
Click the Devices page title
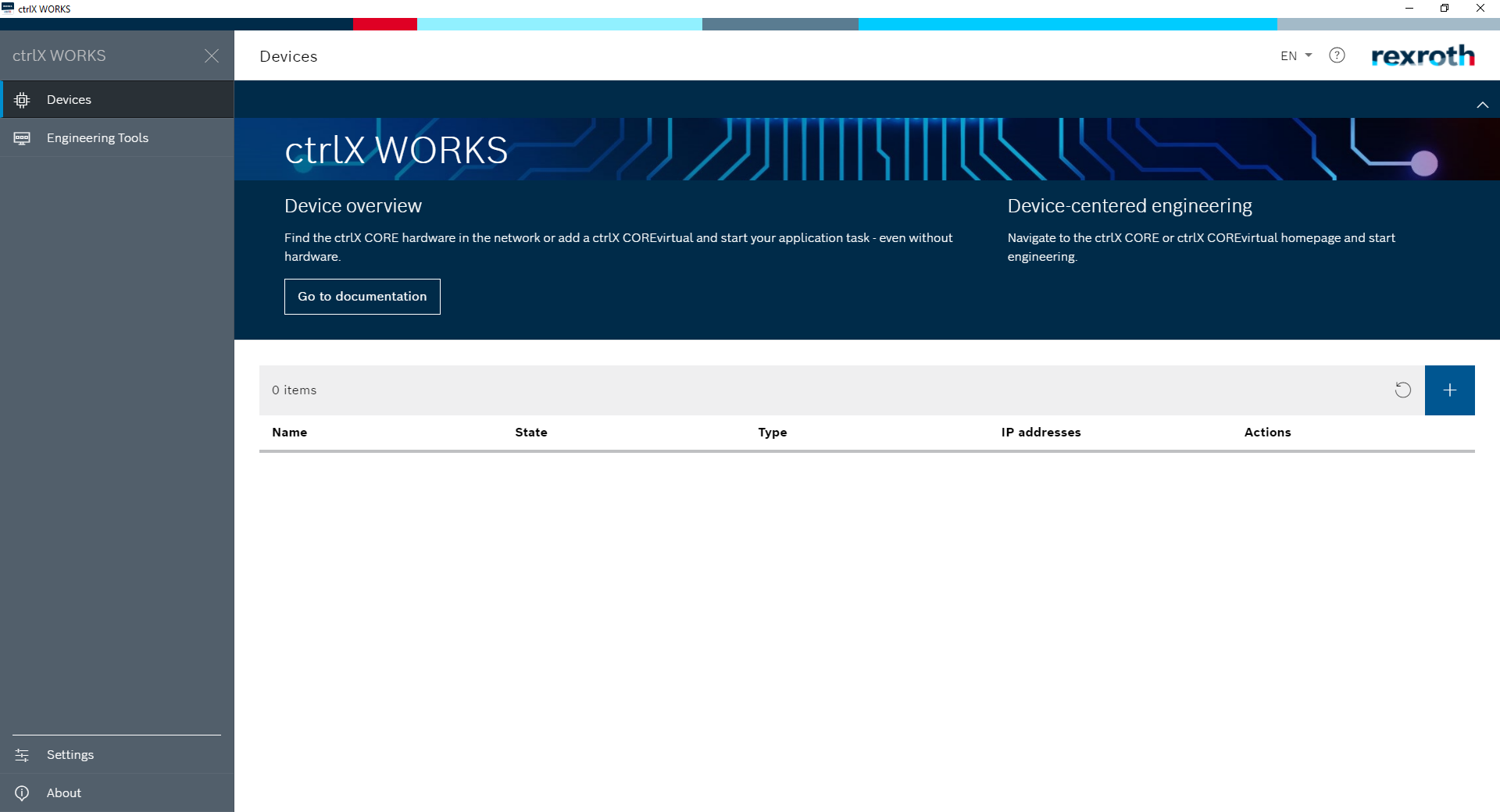pyautogui.click(x=288, y=56)
